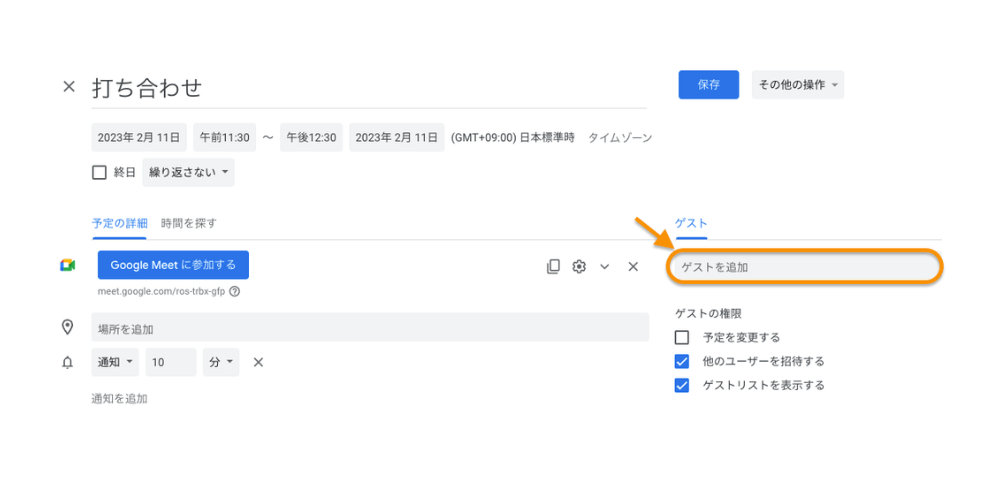Copy the Google Meet conference info
1000x500 pixels.
tap(553, 266)
